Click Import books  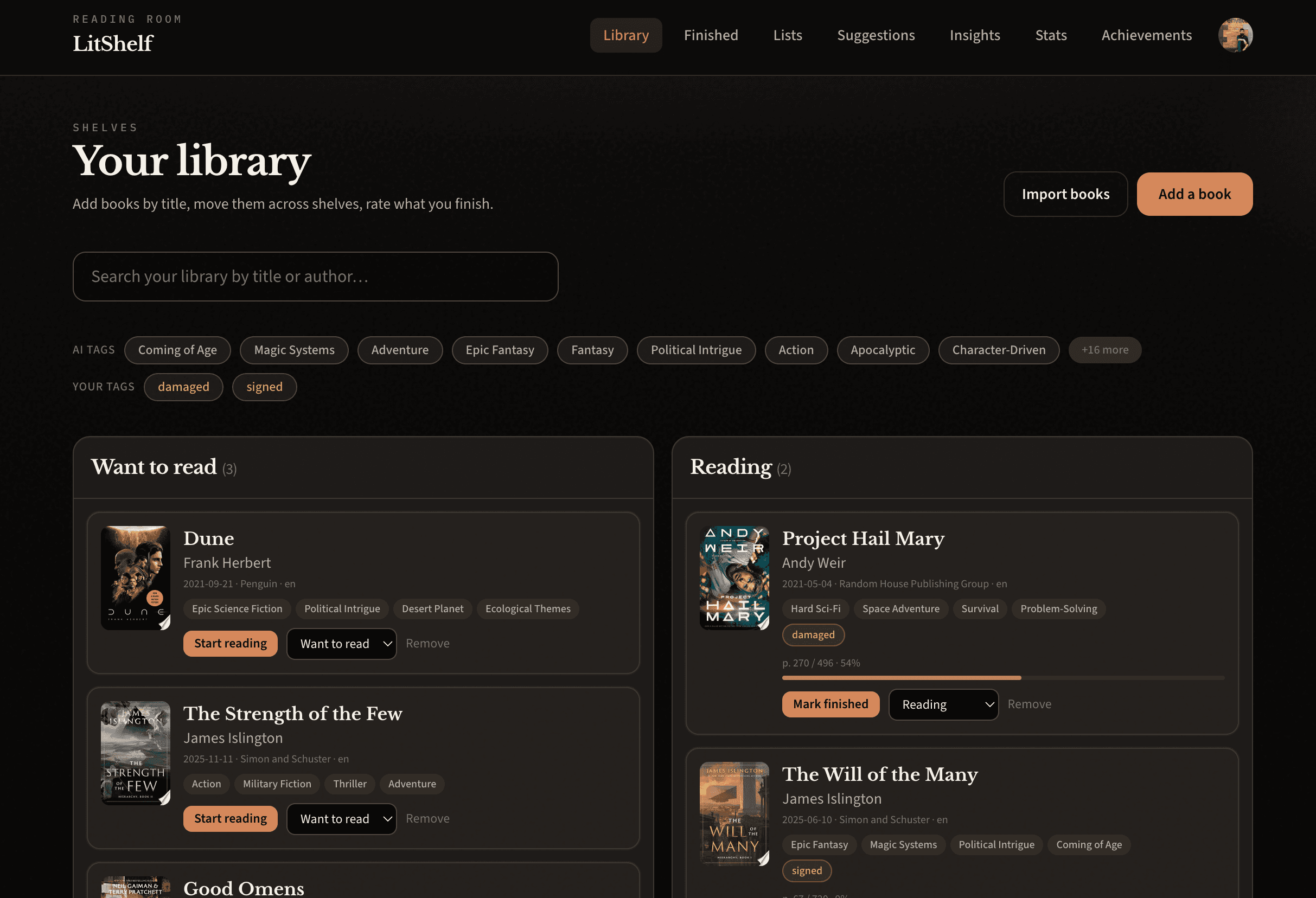click(1065, 194)
